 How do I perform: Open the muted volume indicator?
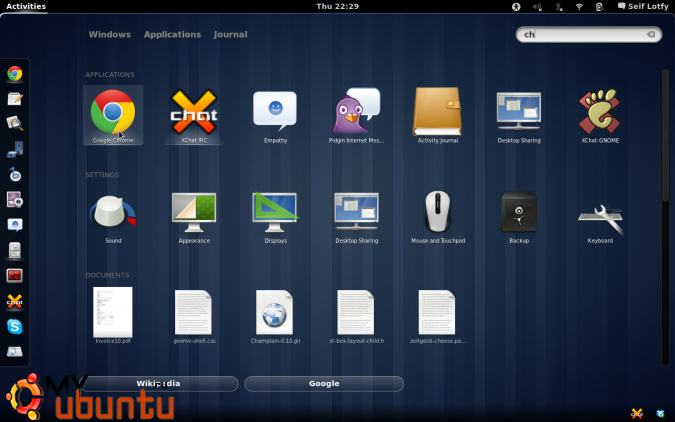537,6
